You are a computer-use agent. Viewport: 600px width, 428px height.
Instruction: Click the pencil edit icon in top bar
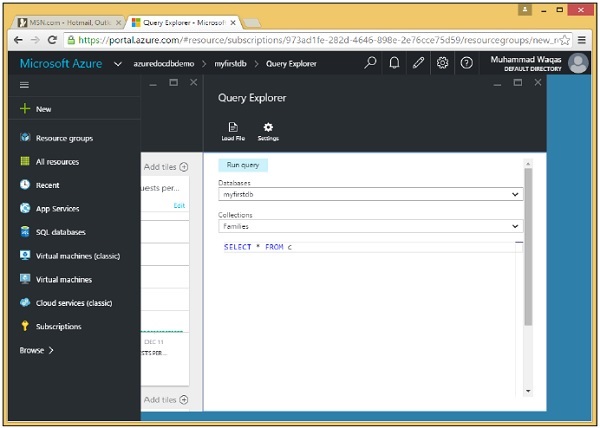click(419, 63)
